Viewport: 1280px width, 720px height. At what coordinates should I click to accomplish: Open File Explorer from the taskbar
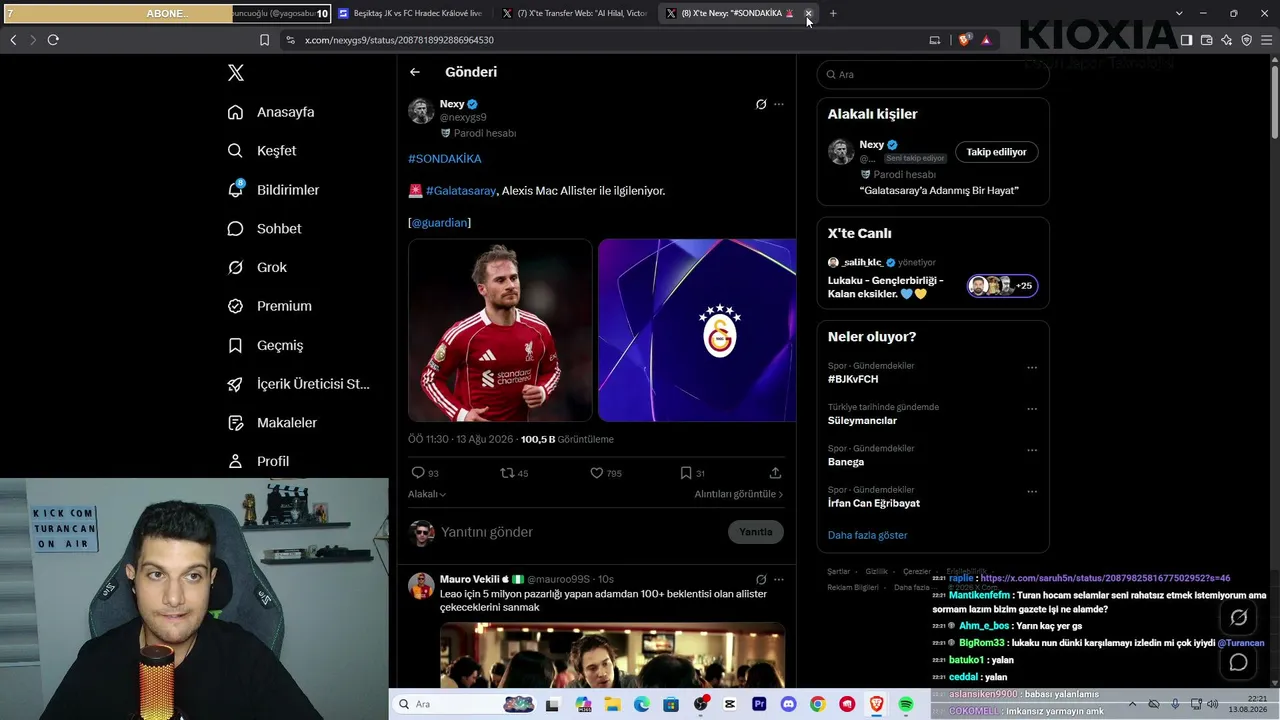point(612,704)
